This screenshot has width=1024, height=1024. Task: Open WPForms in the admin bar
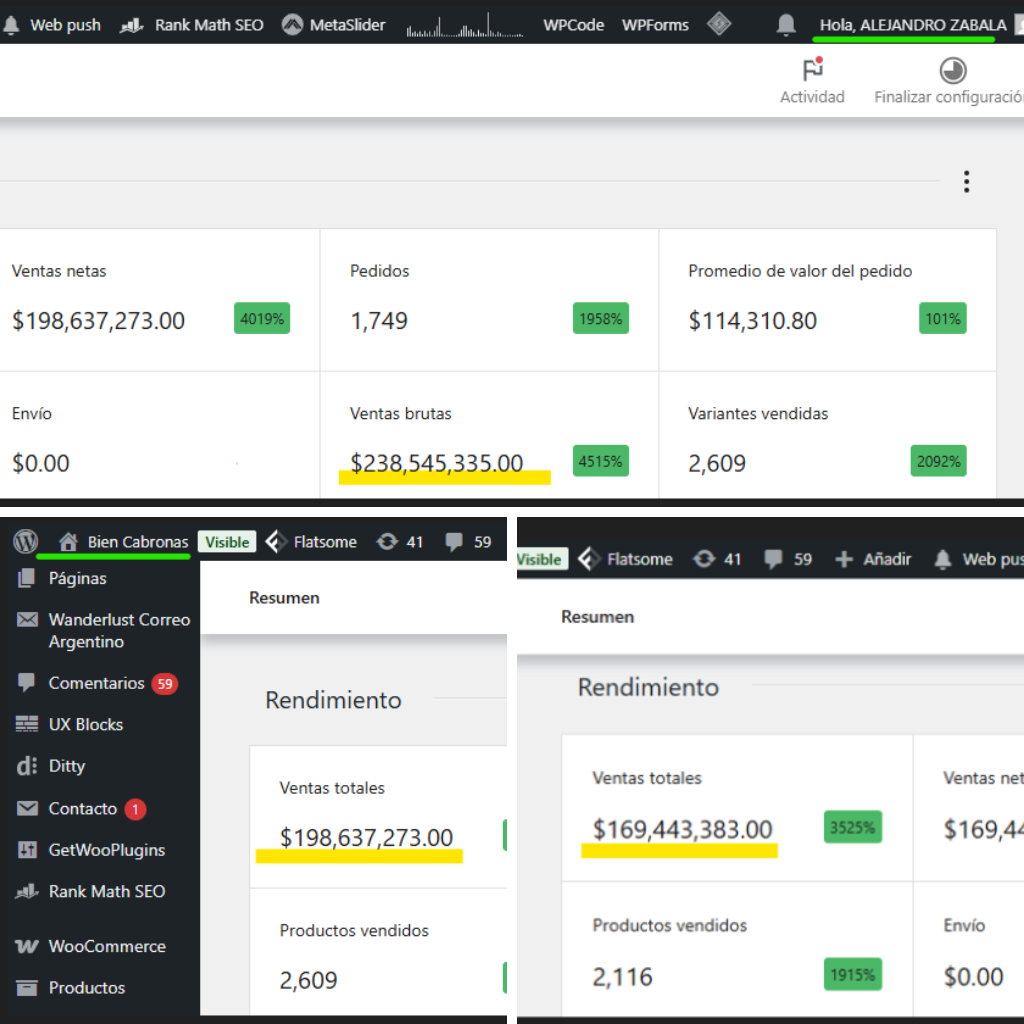[x=655, y=25]
